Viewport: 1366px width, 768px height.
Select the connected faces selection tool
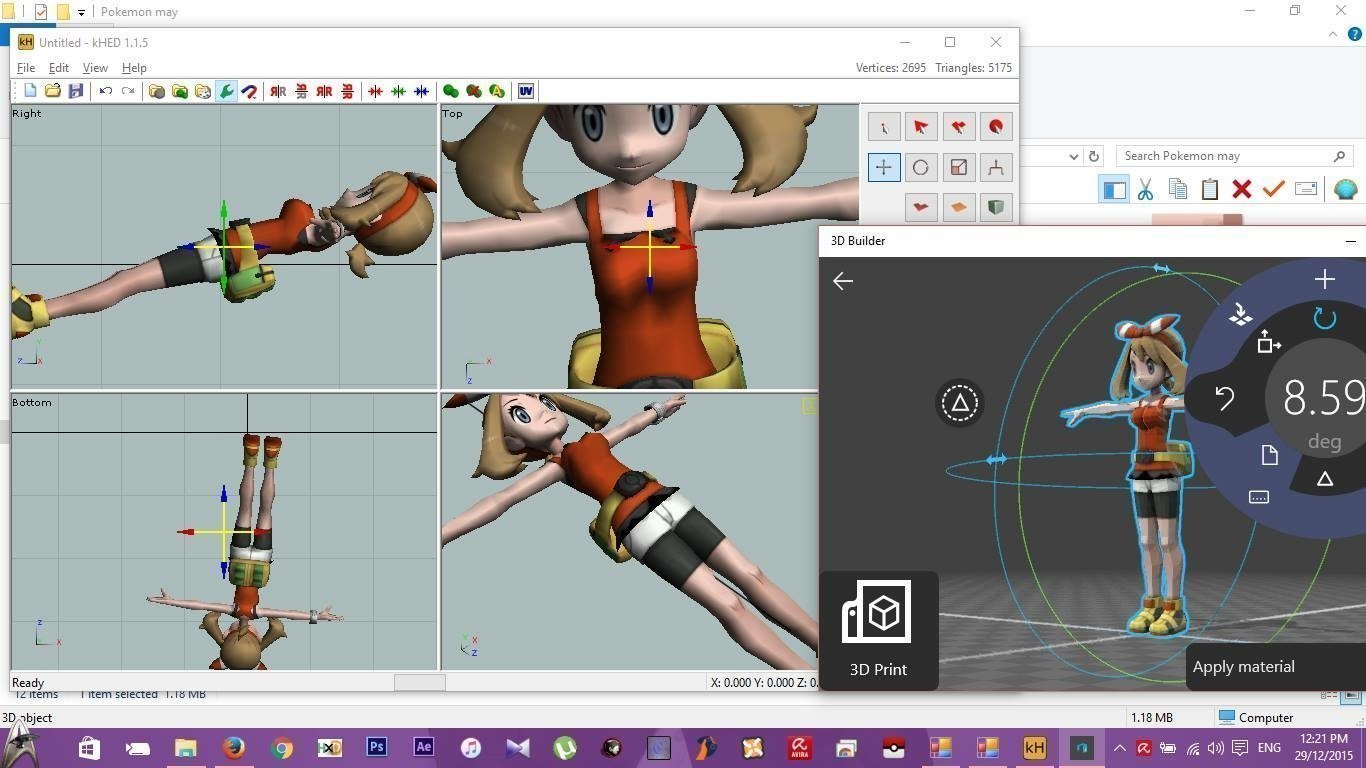click(x=959, y=127)
